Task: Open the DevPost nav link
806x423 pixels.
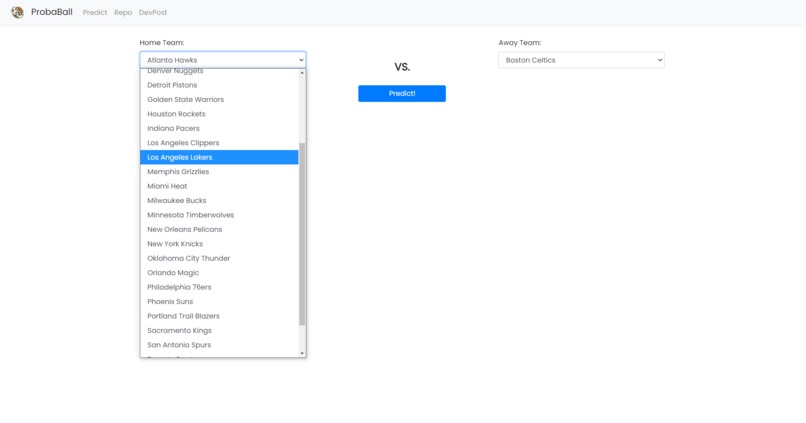Action: pyautogui.click(x=153, y=12)
